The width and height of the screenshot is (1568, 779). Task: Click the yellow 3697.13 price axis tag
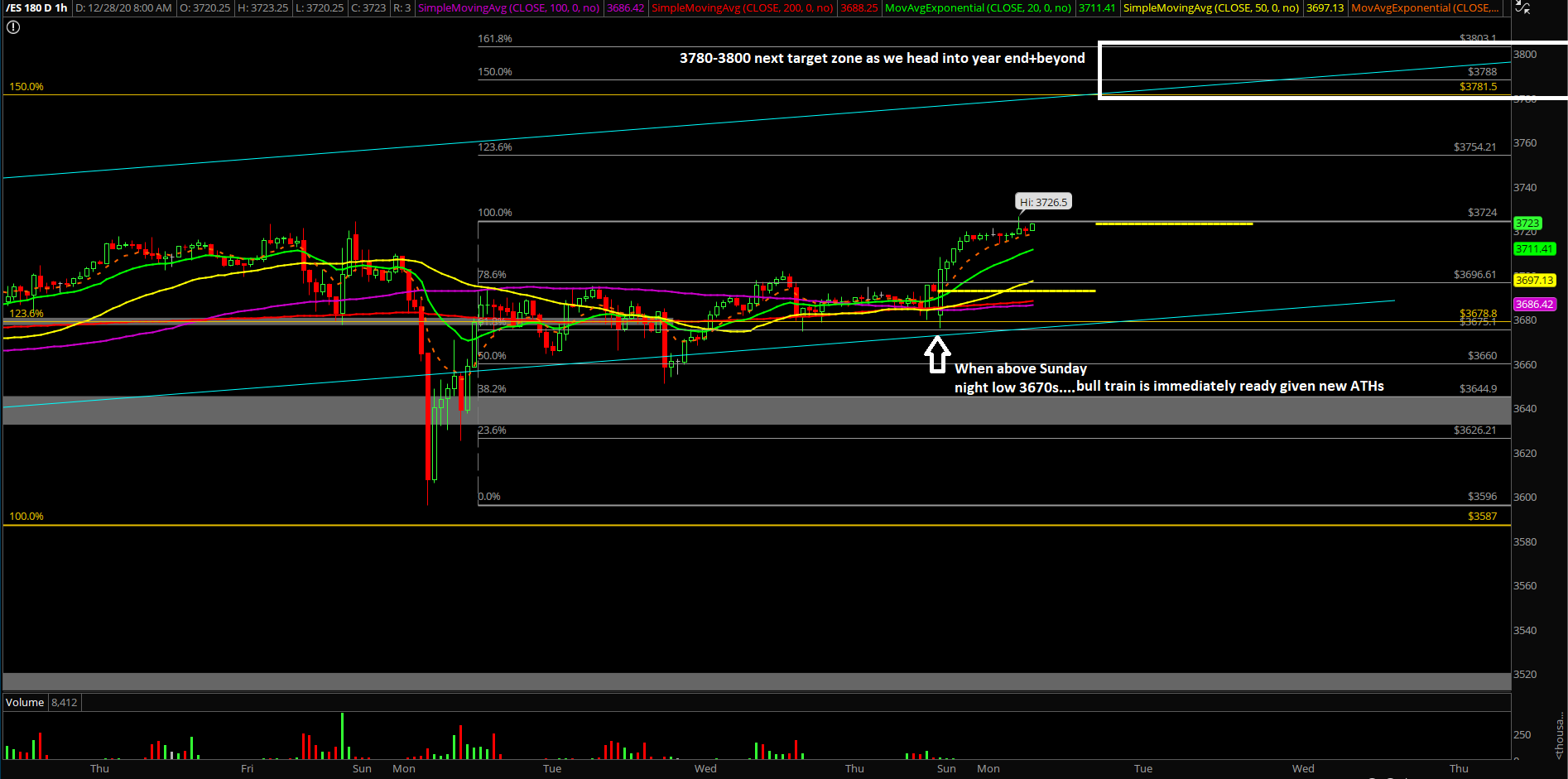1535,280
